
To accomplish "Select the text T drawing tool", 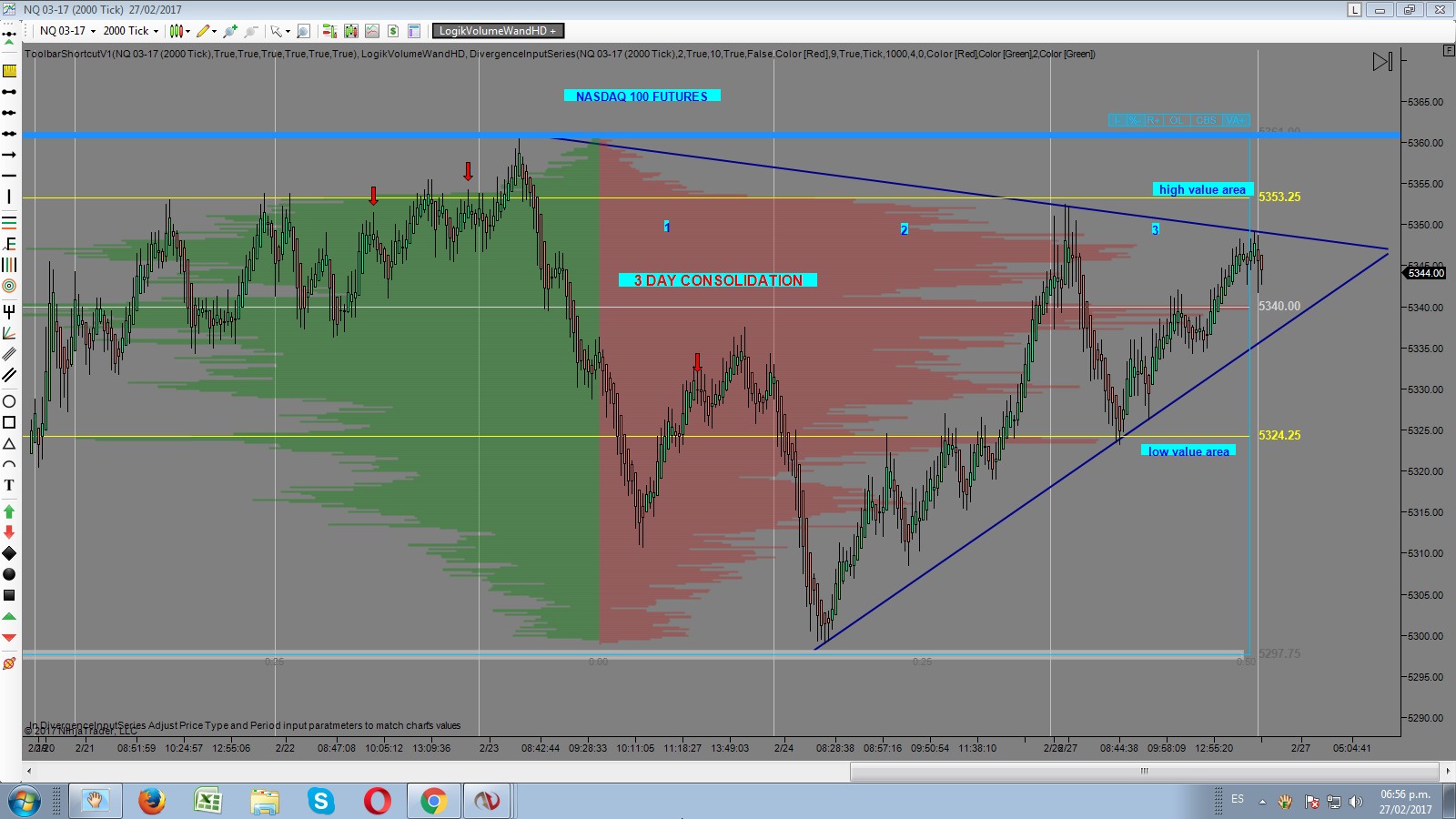I will point(9,485).
